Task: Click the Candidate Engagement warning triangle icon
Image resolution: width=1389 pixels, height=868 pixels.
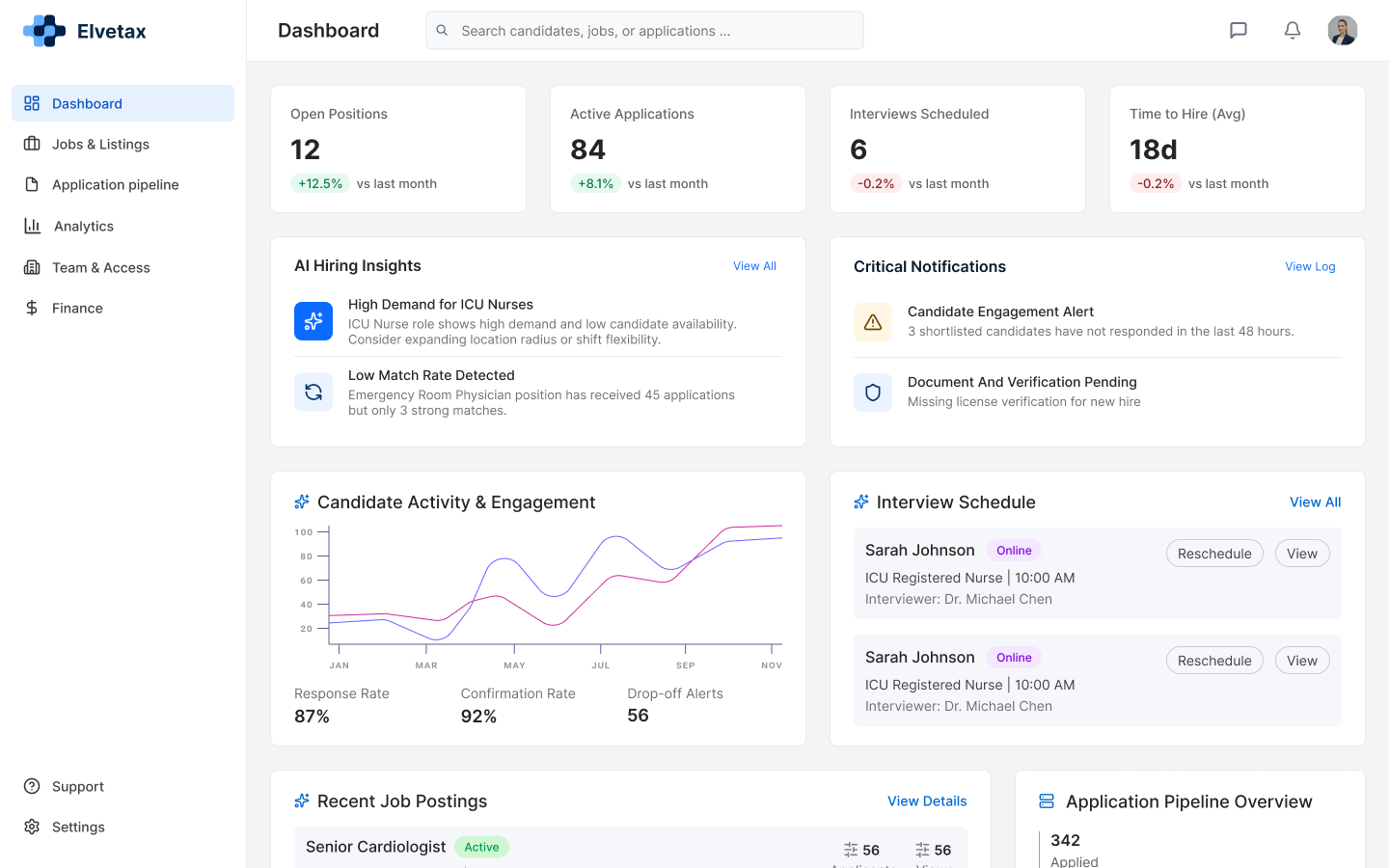Action: tap(873, 322)
